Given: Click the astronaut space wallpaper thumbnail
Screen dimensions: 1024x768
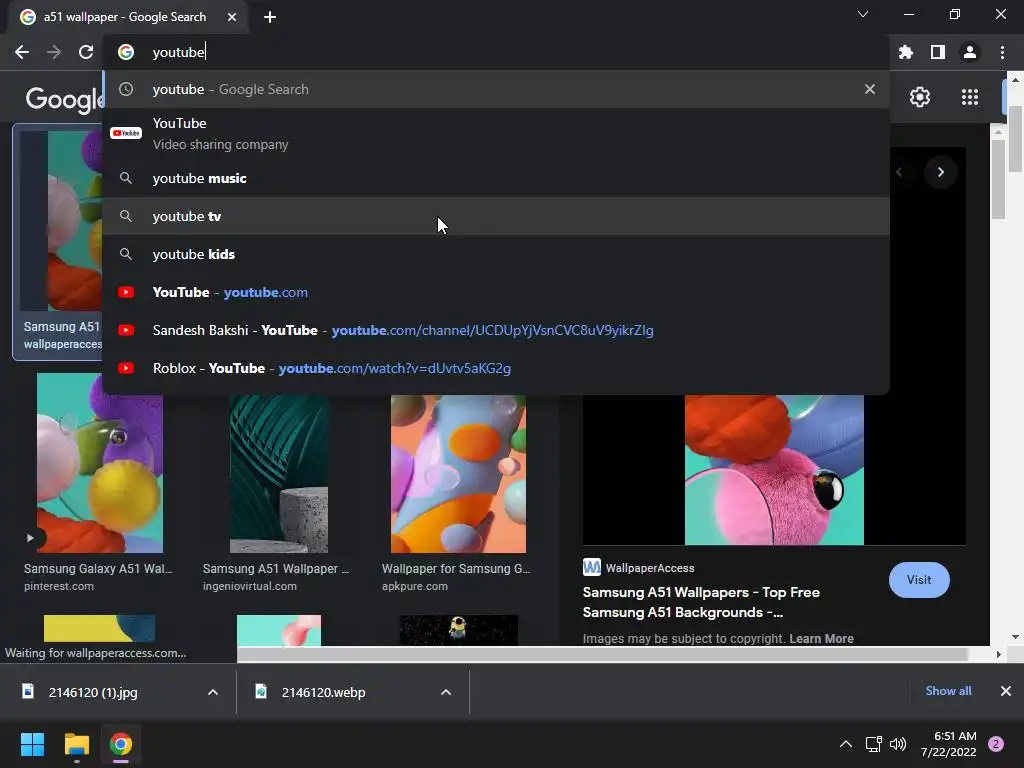Looking at the screenshot, I should [458, 630].
